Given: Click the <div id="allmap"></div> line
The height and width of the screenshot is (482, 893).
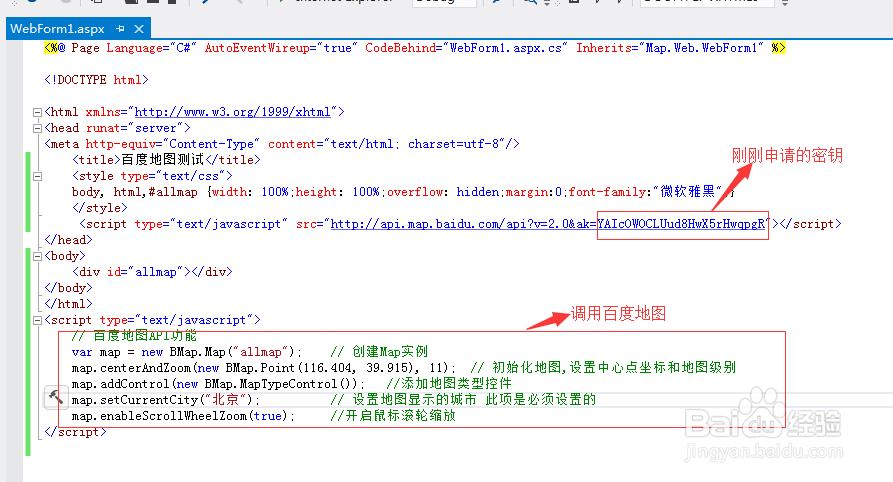Looking at the screenshot, I should click(153, 272).
